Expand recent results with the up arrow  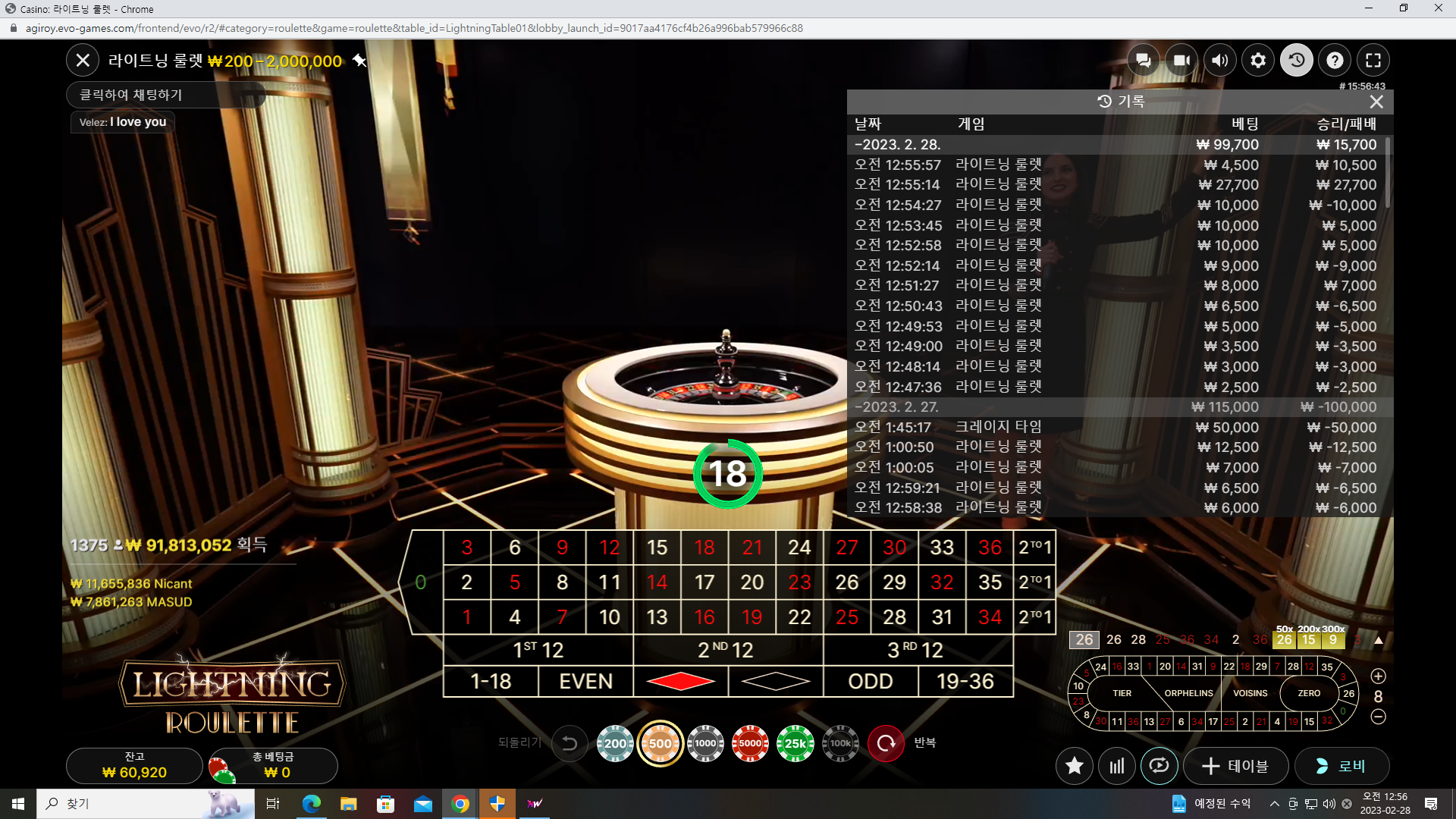pos(1379,641)
